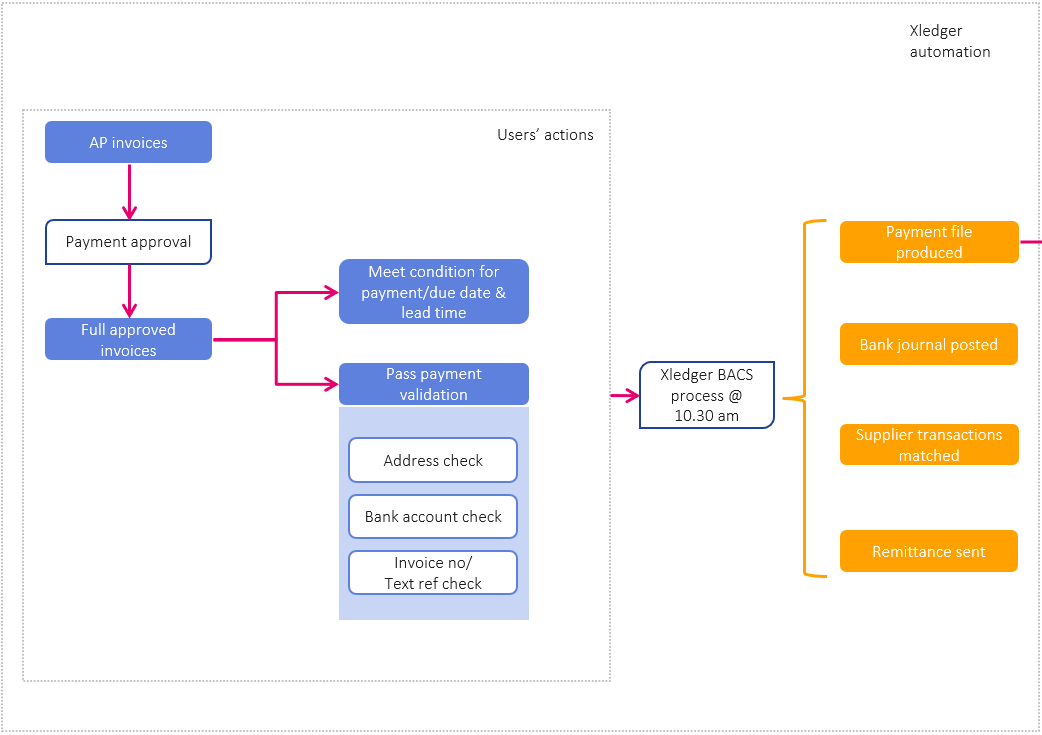1042x735 pixels.
Task: Click the Invoice no/Text ref check box
Action: 432,572
